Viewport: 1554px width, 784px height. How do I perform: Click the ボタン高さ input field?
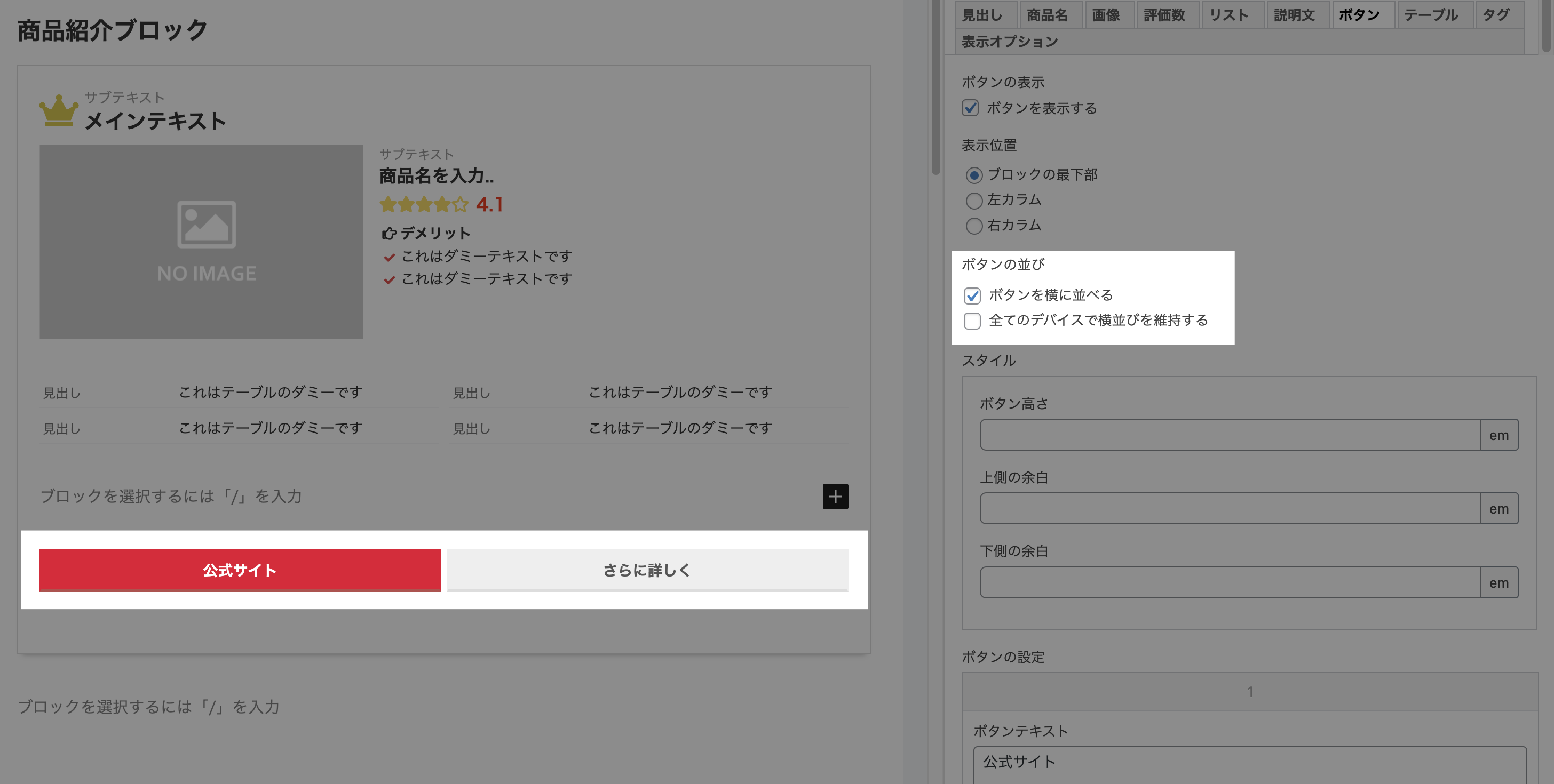(x=1230, y=435)
